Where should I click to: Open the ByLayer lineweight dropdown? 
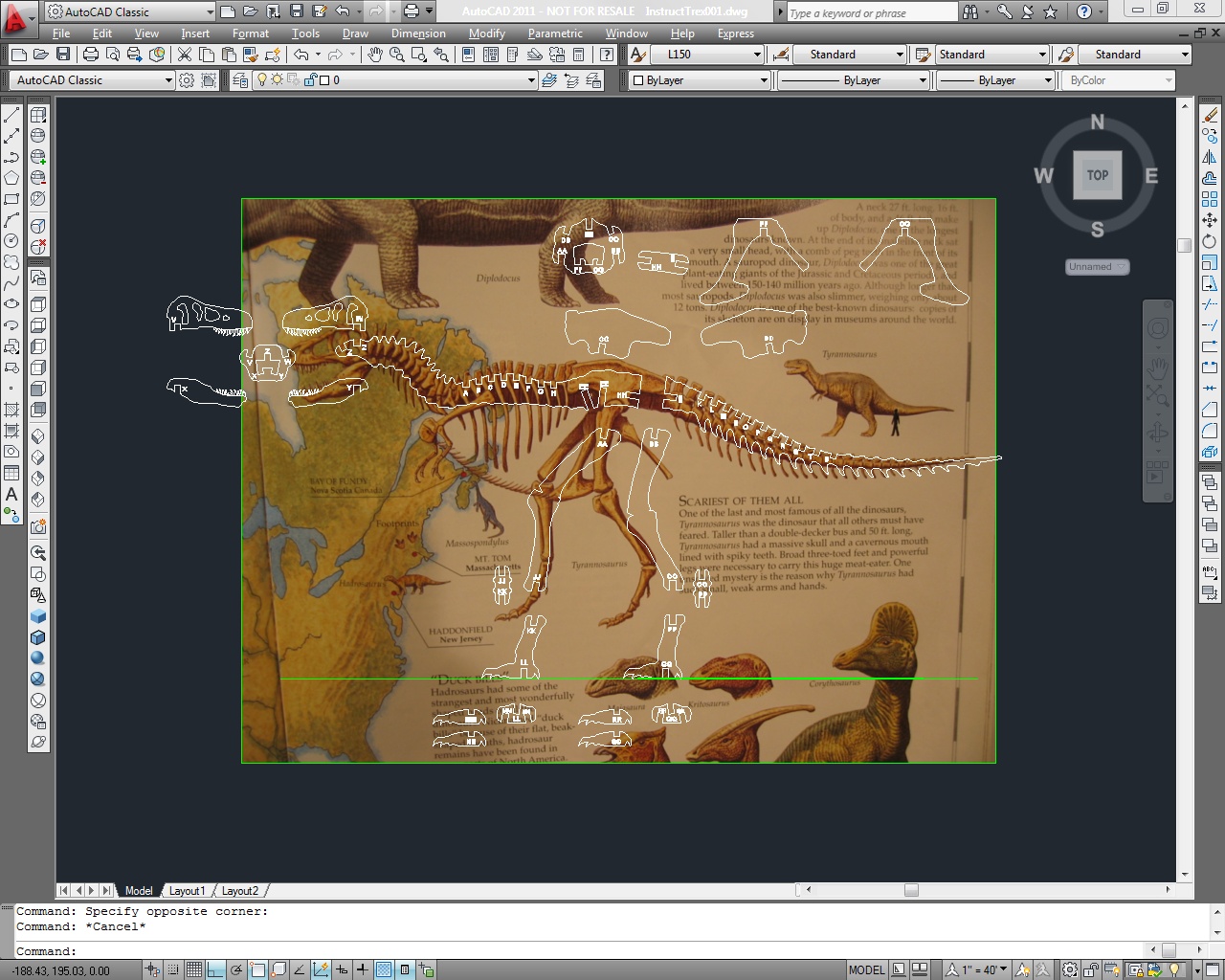pos(995,80)
